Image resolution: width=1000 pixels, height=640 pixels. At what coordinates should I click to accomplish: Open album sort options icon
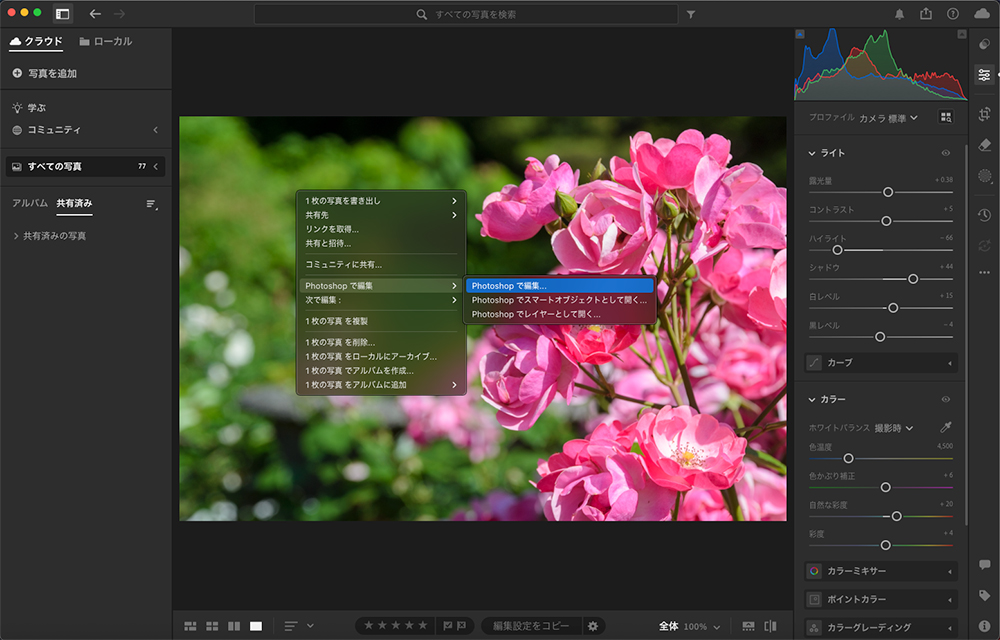[x=151, y=204]
